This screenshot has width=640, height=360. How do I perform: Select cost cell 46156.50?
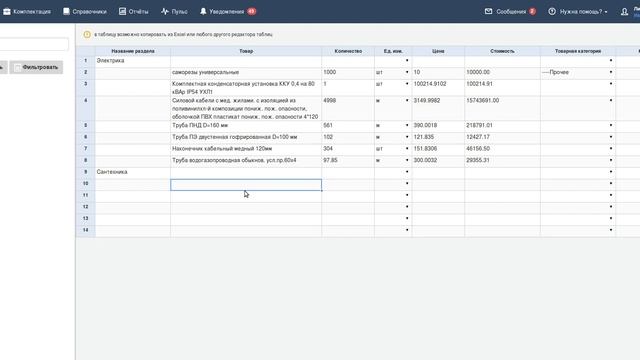[x=502, y=149]
